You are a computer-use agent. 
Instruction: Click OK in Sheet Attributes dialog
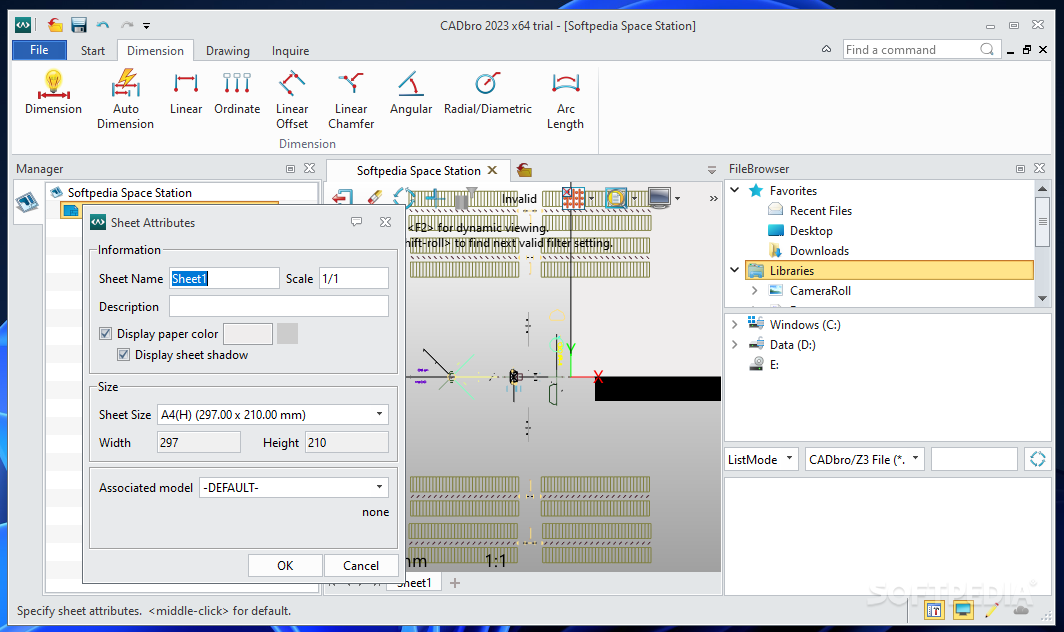point(285,565)
